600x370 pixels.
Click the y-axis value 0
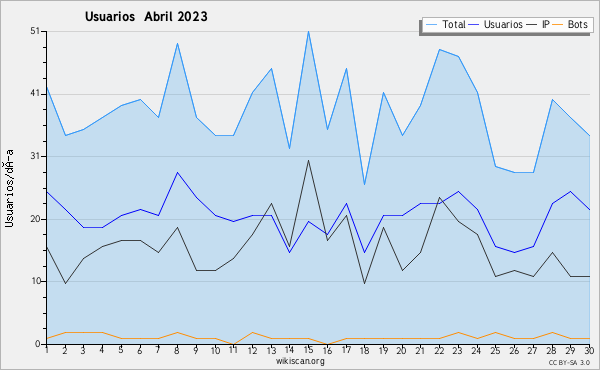click(38, 344)
